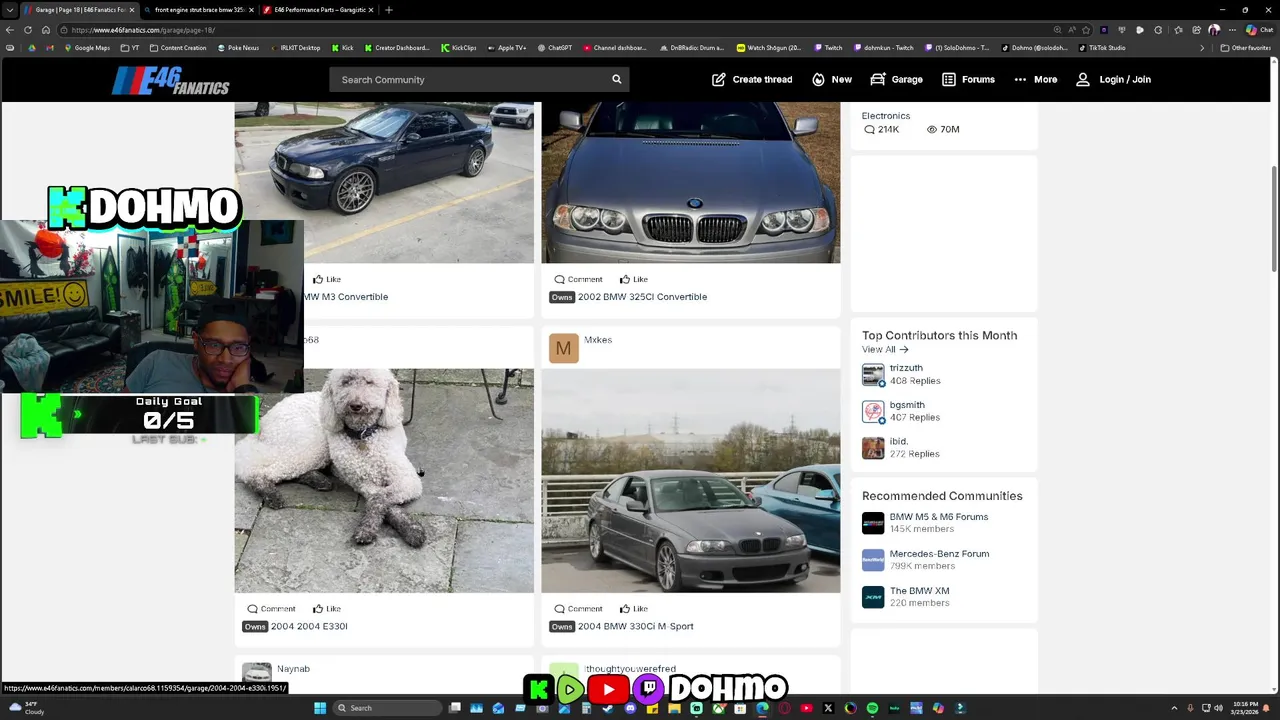Go to the browser Home icon
This screenshot has height=720, width=1280.
pos(46,30)
